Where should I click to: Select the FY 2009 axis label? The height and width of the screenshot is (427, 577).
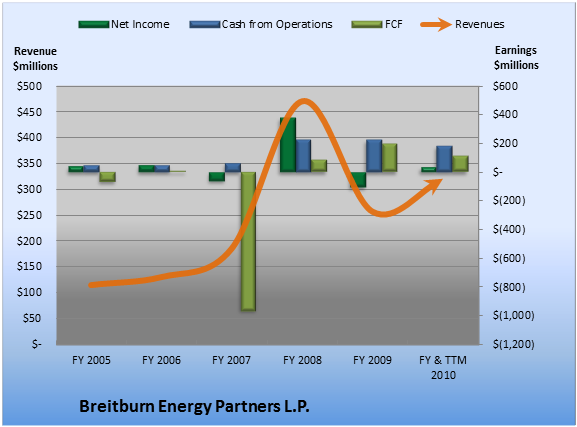click(x=372, y=360)
